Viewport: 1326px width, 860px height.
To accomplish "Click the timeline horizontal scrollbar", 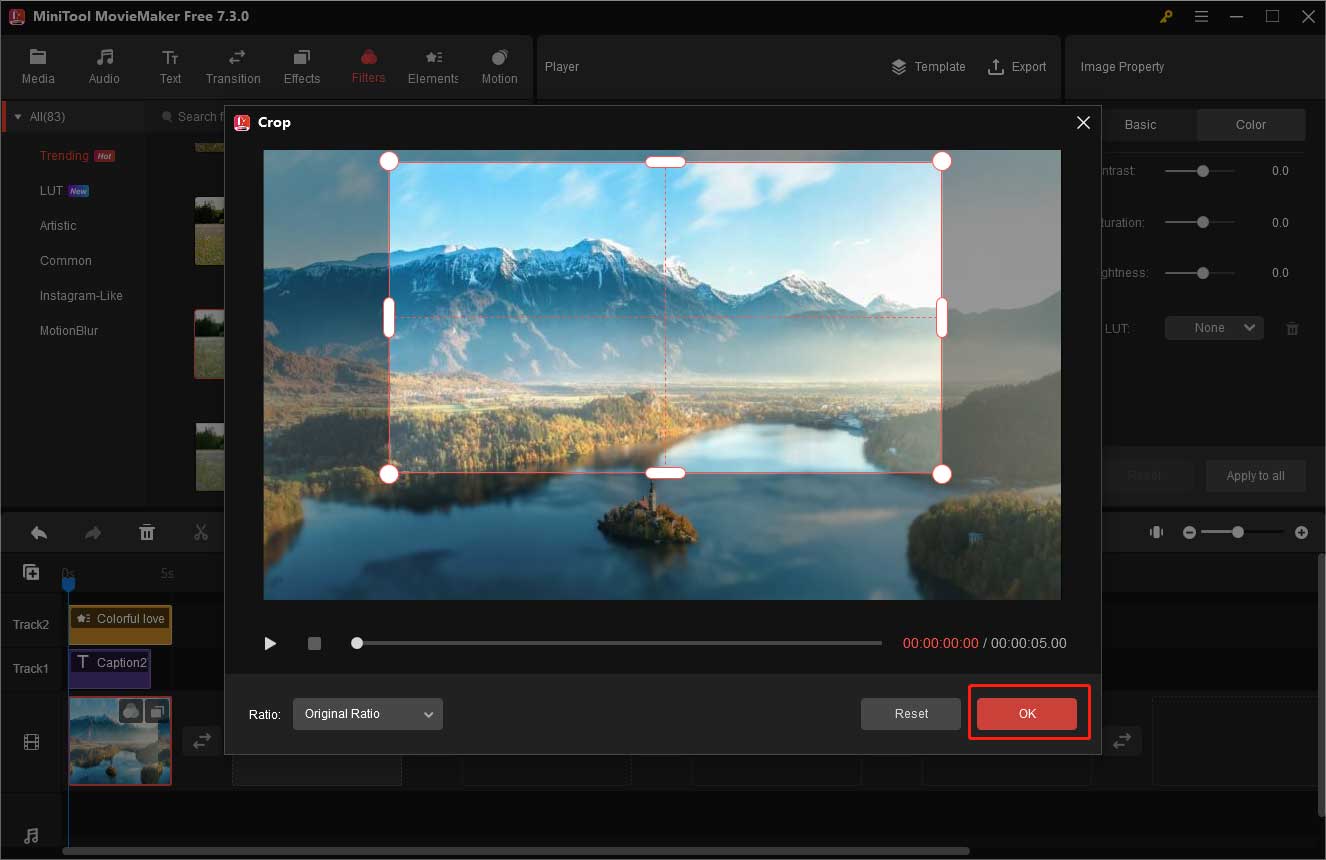I will click(x=516, y=852).
